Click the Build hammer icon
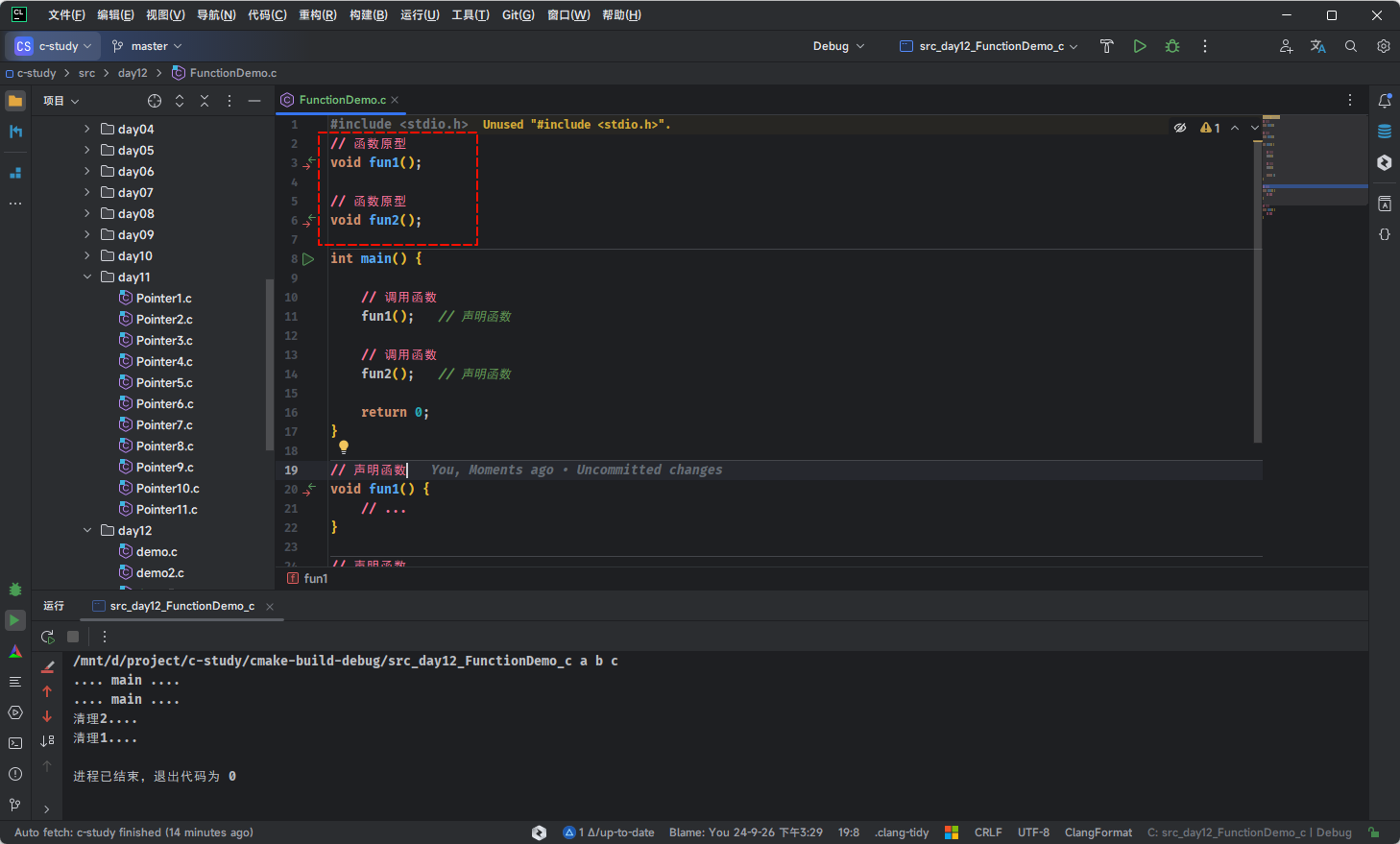Screen dimensions: 1400x844 tap(1106, 46)
